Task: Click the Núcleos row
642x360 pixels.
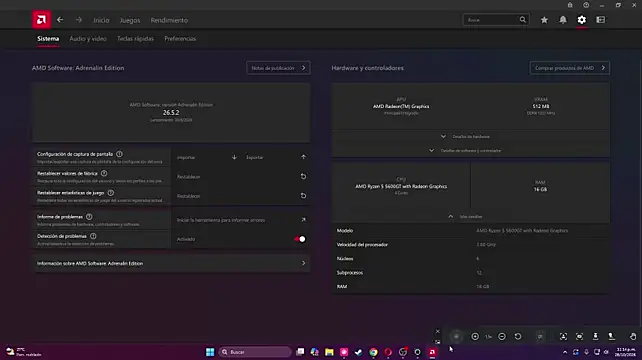Action: (470, 258)
